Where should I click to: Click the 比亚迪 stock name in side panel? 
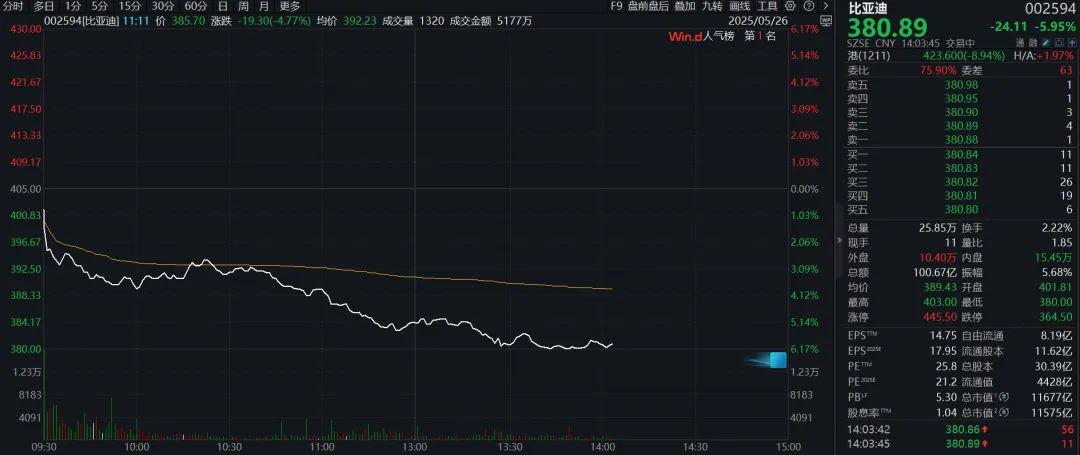(x=868, y=8)
